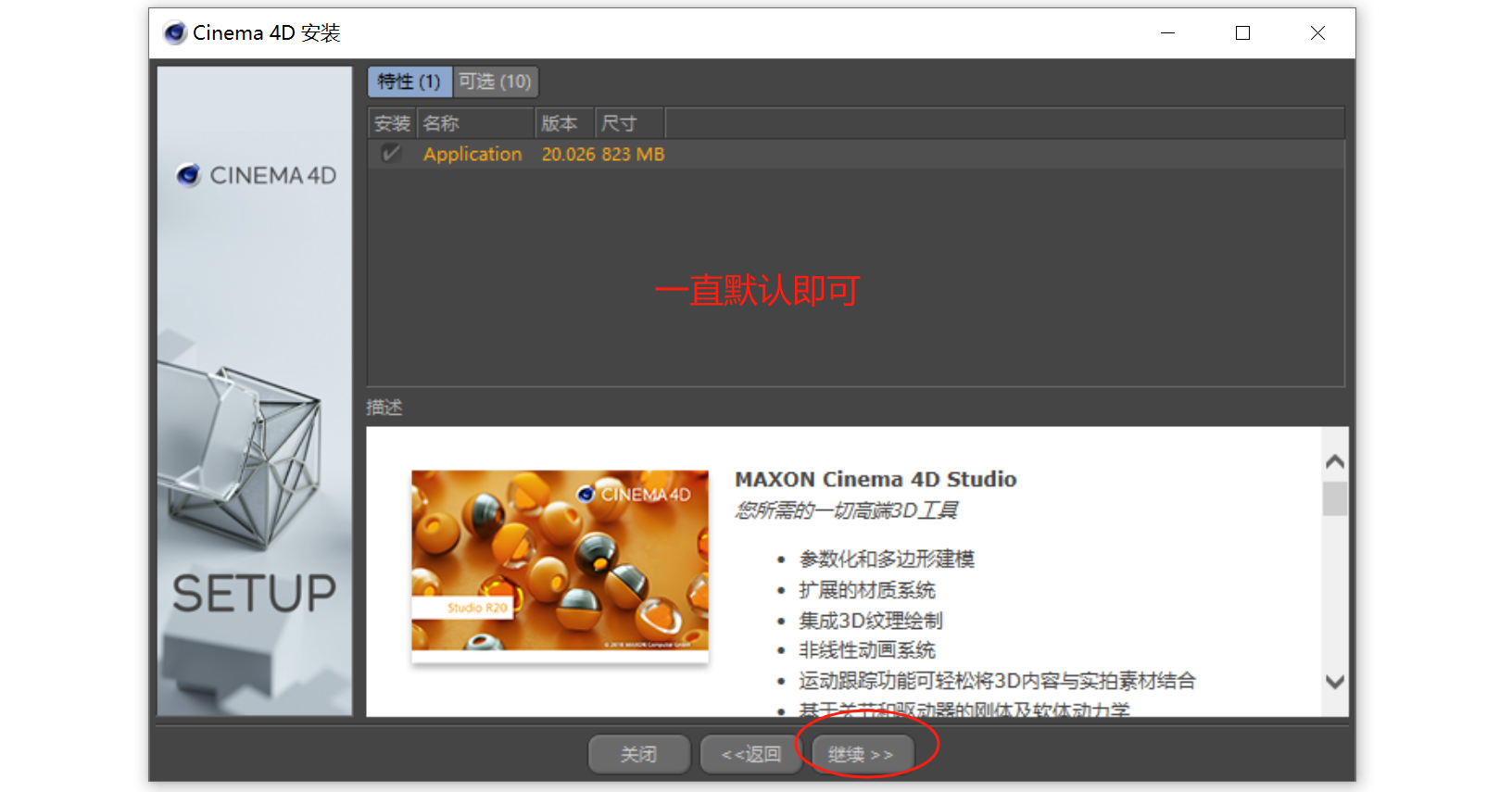This screenshot has width=1512, height=792.
Task: Continue installation with 继续>> button
Action: click(862, 754)
